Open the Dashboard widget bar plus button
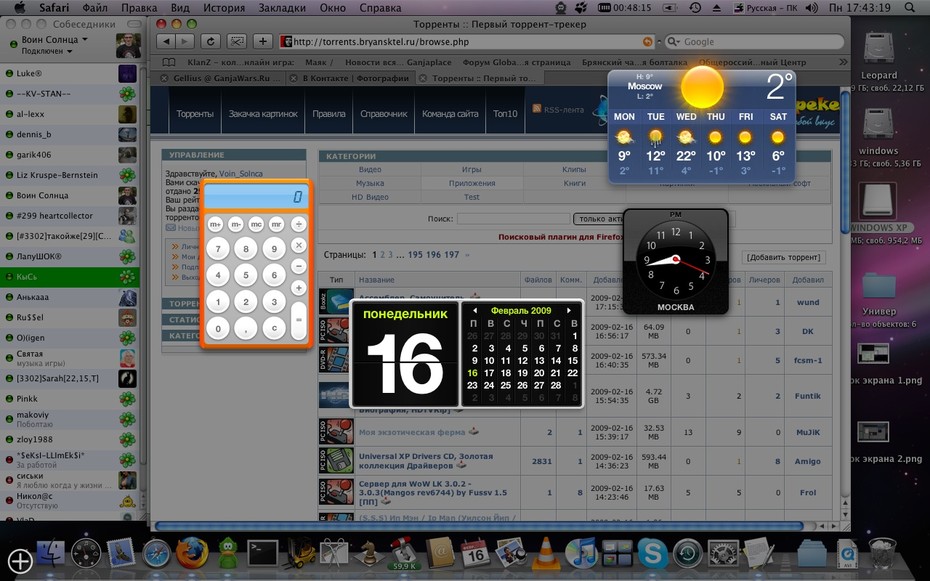930x581 pixels. (20, 560)
